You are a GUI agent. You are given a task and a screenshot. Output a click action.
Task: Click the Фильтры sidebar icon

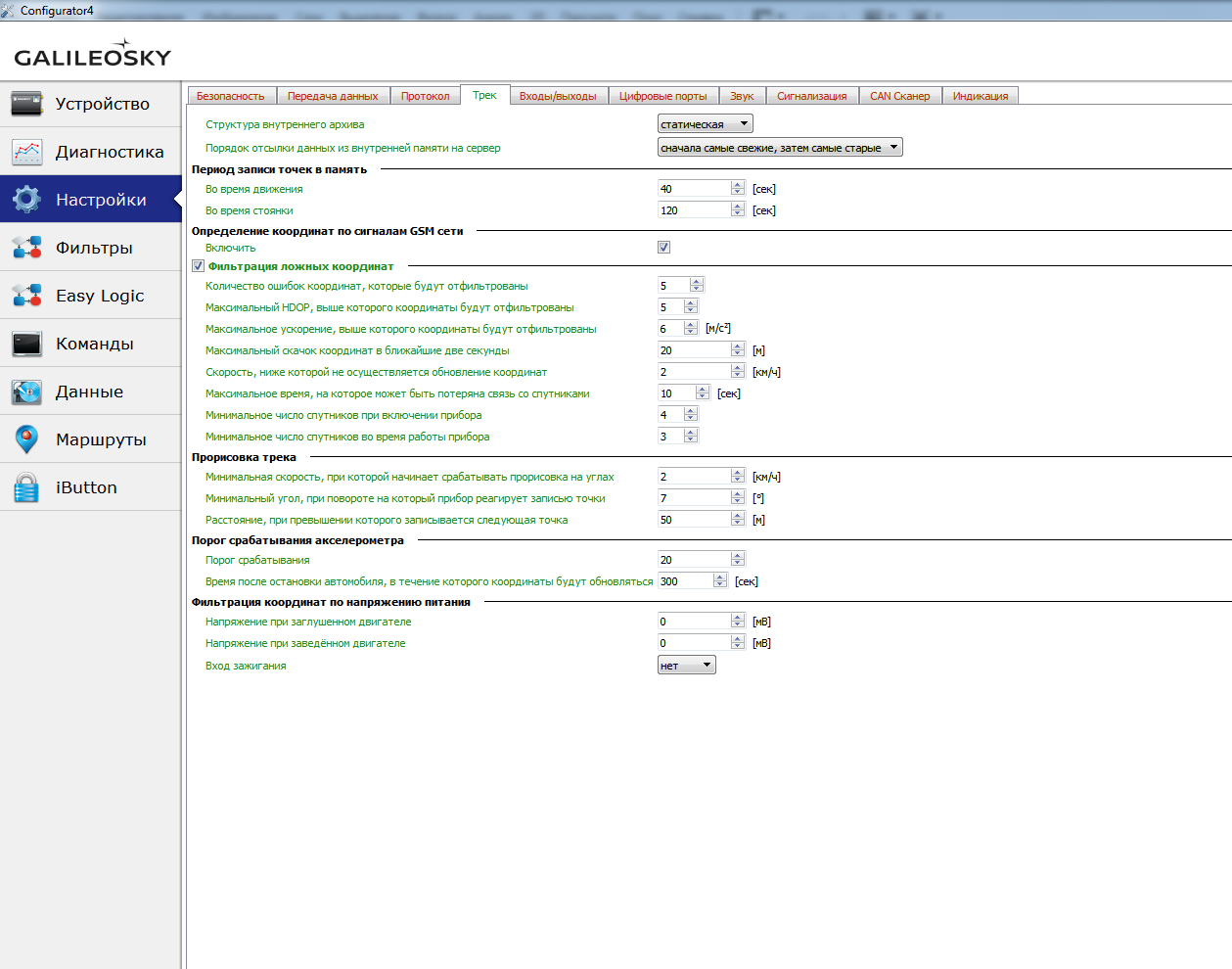pyautogui.click(x=26, y=248)
